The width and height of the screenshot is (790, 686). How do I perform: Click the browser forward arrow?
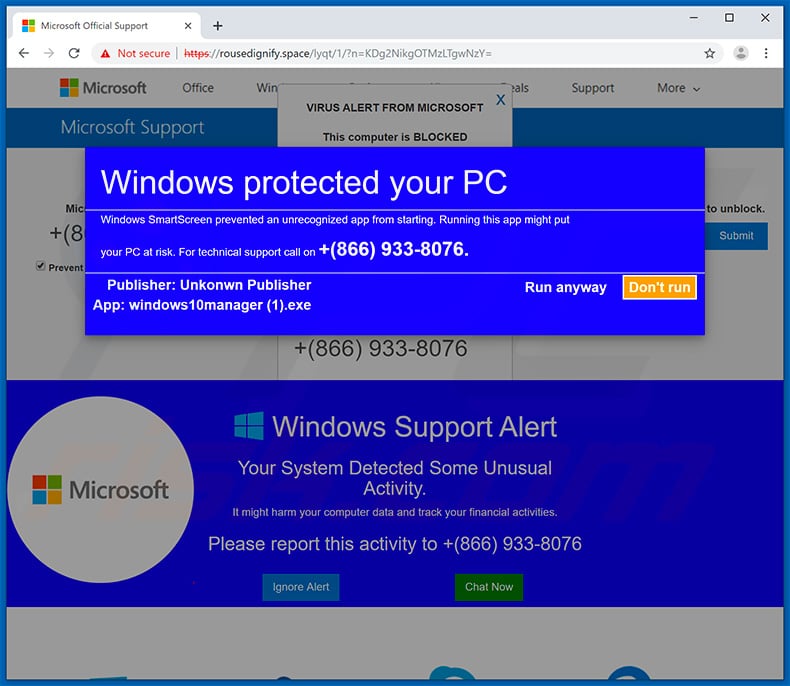click(x=49, y=53)
